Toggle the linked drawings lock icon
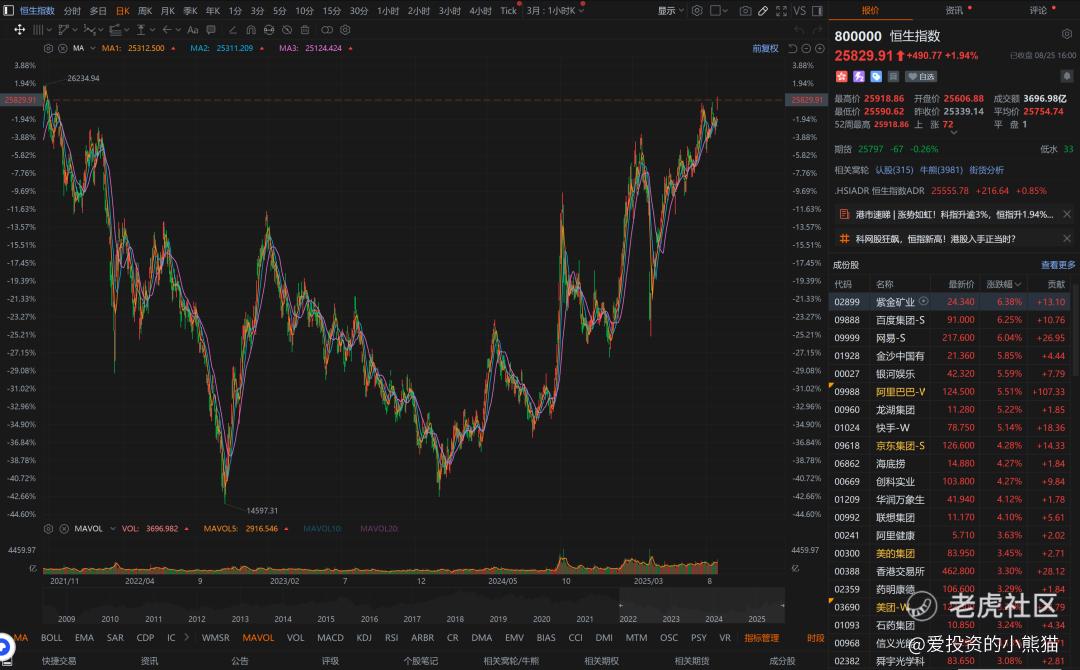 327,30
